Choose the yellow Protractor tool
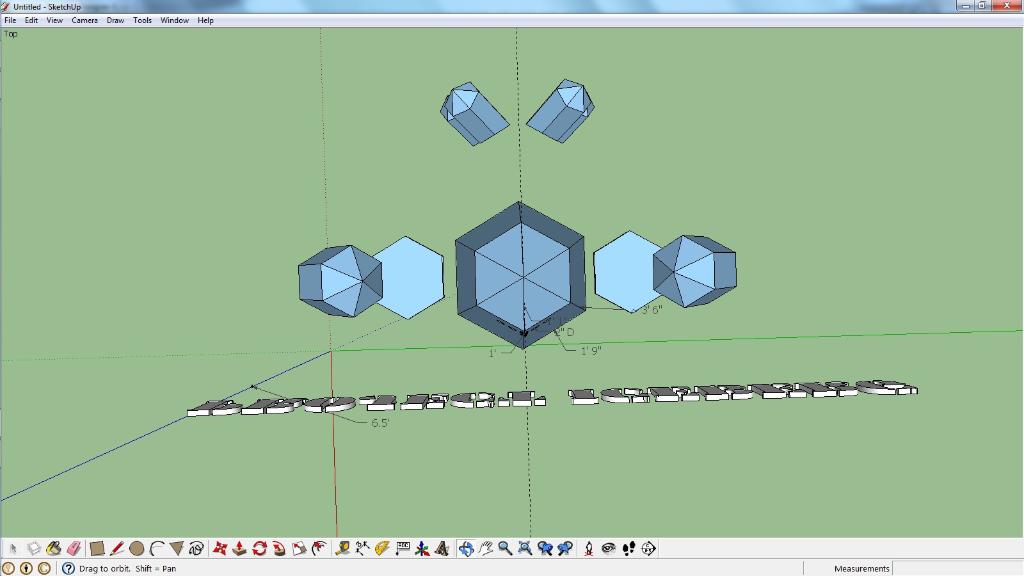This screenshot has height=576, width=1024. (382, 549)
